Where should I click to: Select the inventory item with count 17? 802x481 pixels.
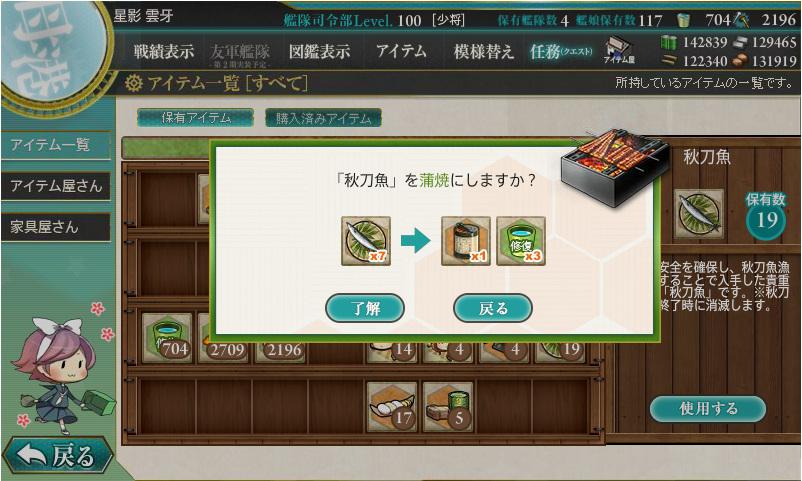pyautogui.click(x=392, y=407)
